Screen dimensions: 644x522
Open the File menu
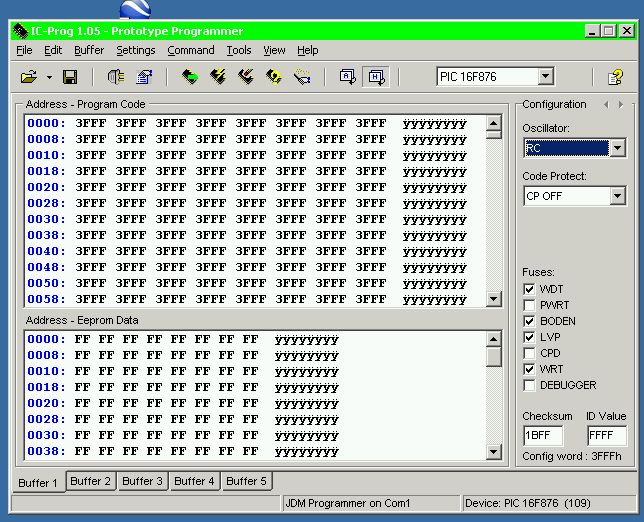click(x=24, y=50)
